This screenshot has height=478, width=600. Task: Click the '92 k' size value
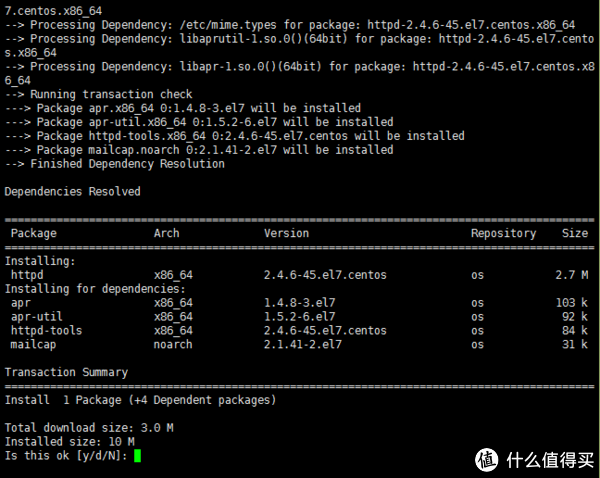tap(575, 316)
